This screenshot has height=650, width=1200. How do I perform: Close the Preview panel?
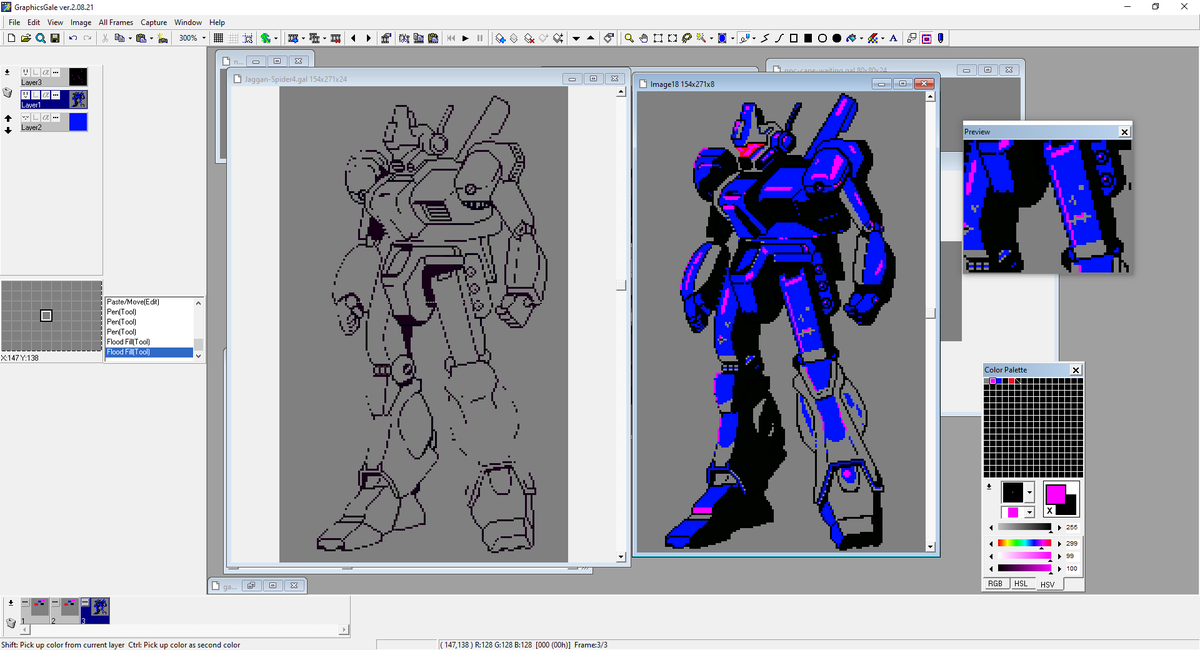1124,132
